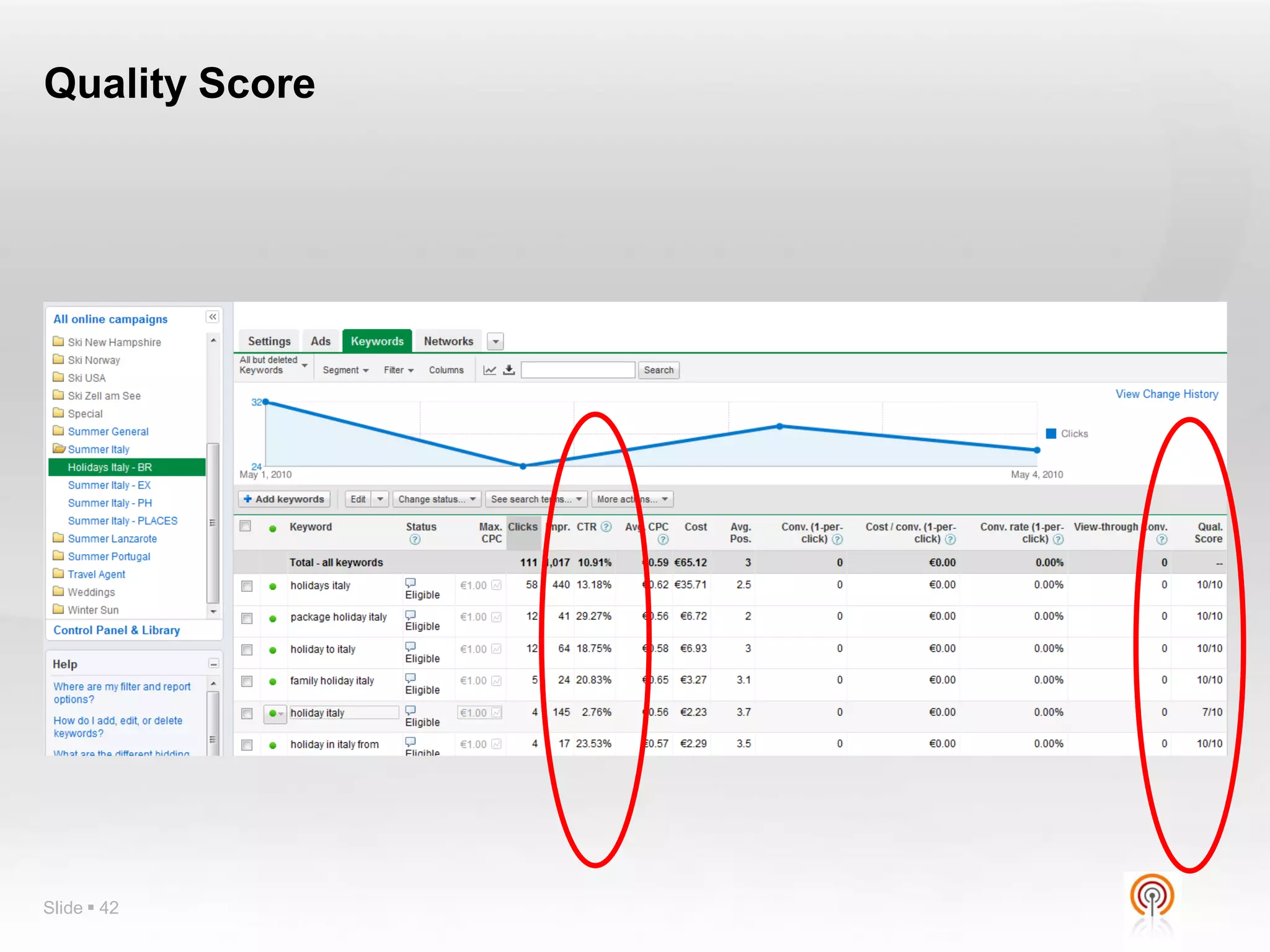
Task: Check the holiday in italy from checkbox
Action: (247, 745)
